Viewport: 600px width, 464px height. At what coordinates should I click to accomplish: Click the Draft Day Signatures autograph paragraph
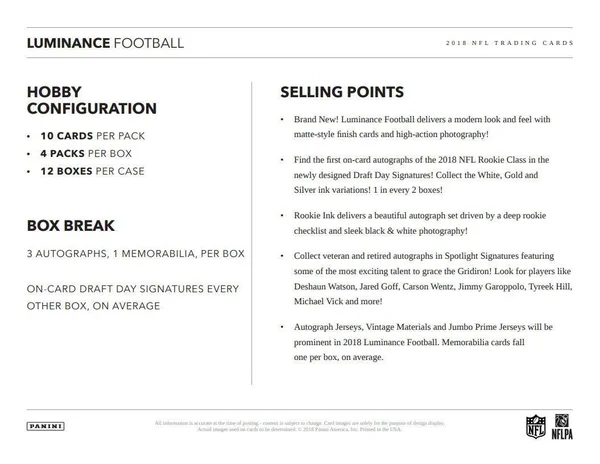click(422, 174)
